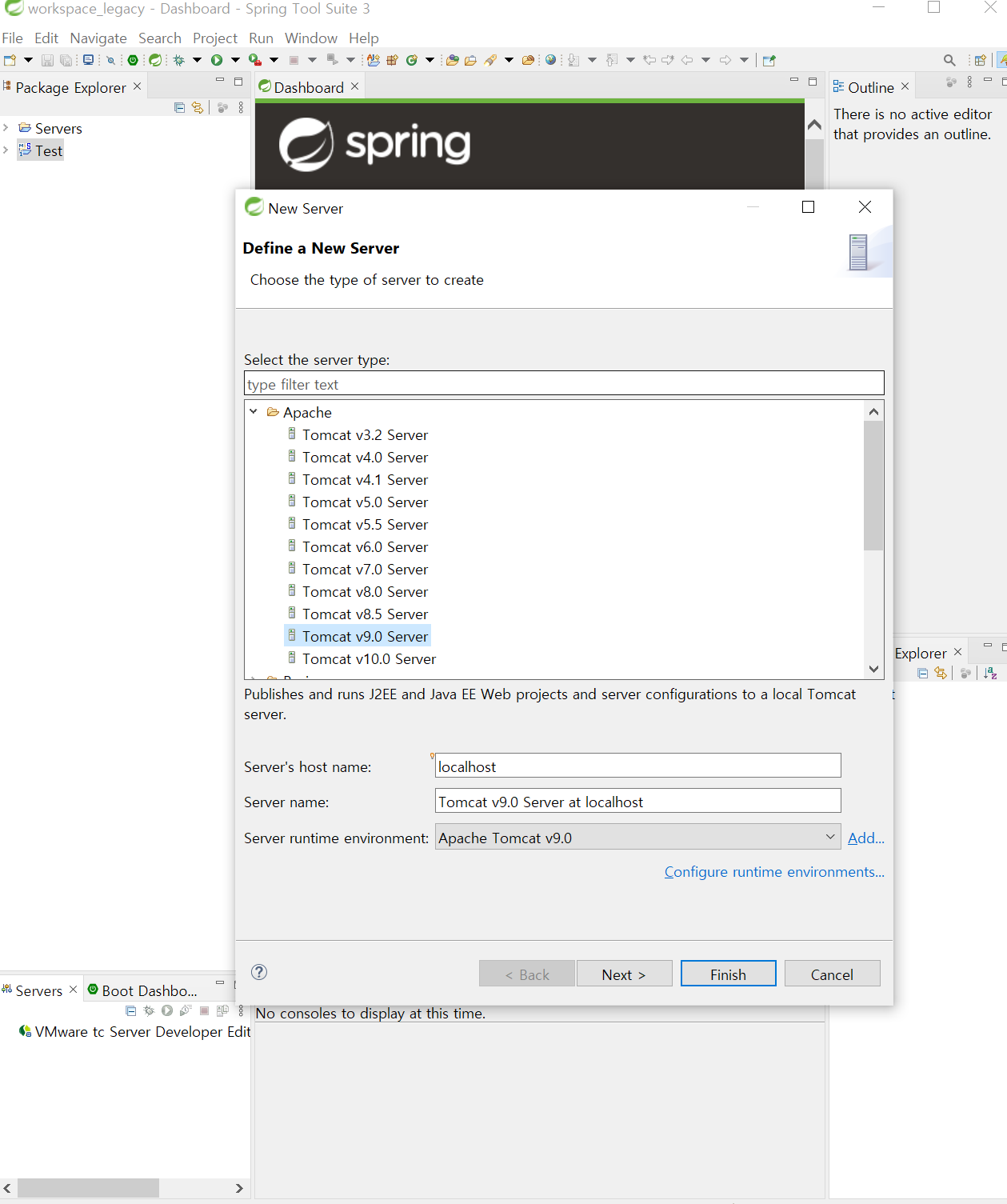Screen dimensions: 1007x1204
Task: Launch debug mode with the main toolbar bug icon
Action: click(178, 60)
